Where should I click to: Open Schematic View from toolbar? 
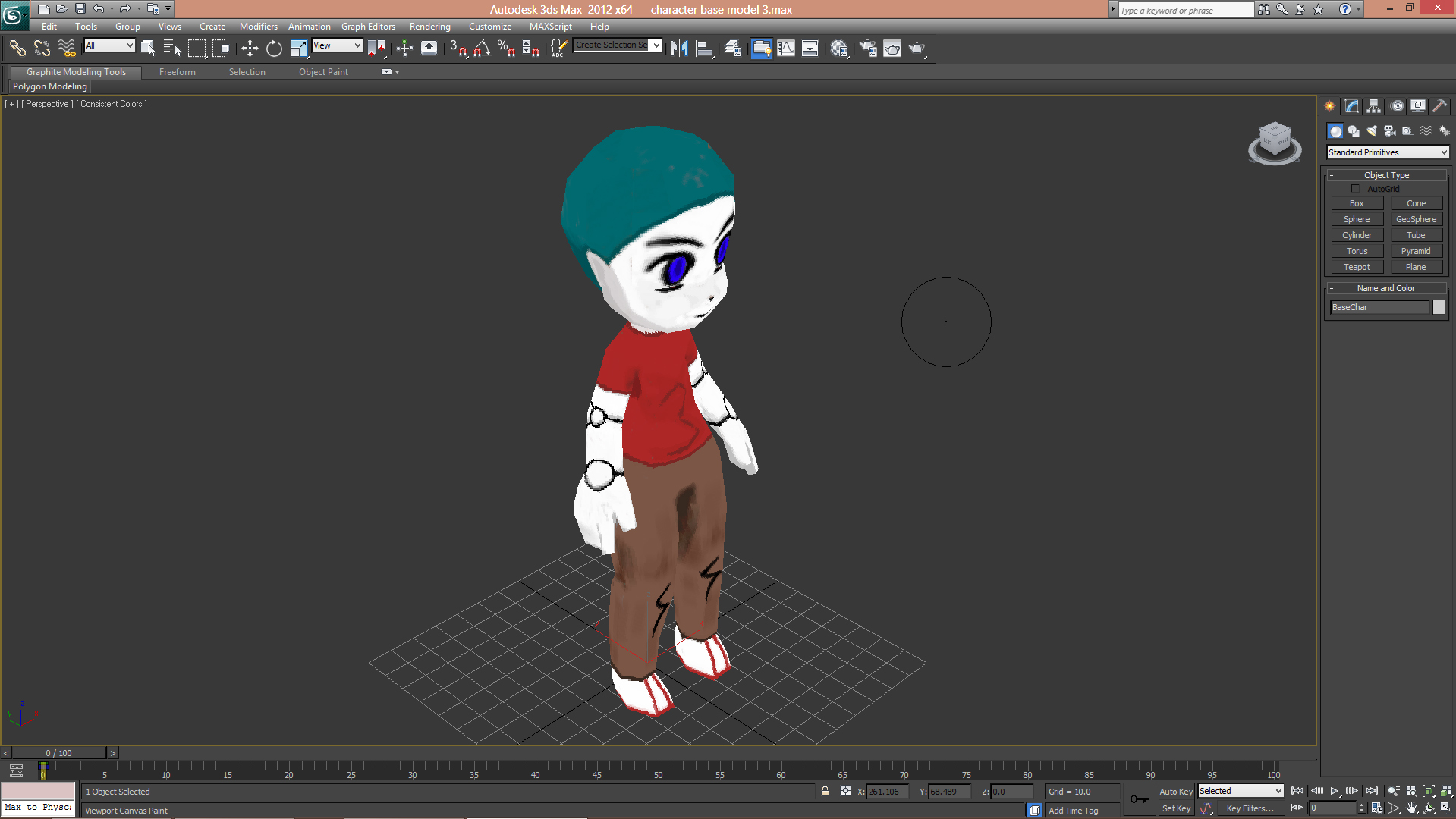click(810, 49)
